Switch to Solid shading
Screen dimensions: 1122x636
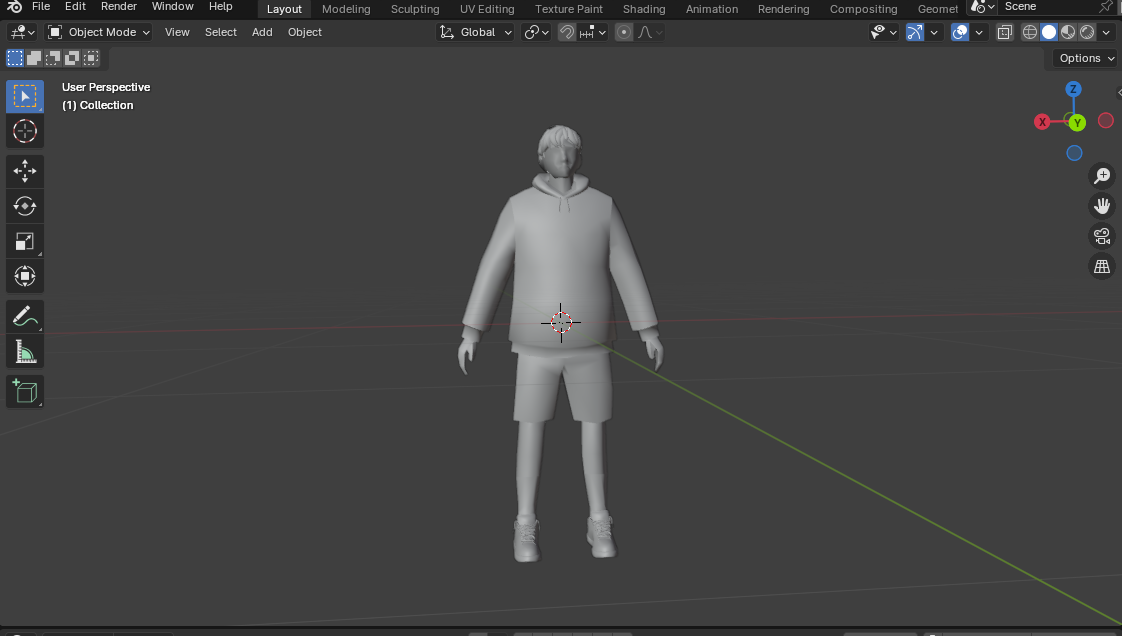pos(1049,32)
